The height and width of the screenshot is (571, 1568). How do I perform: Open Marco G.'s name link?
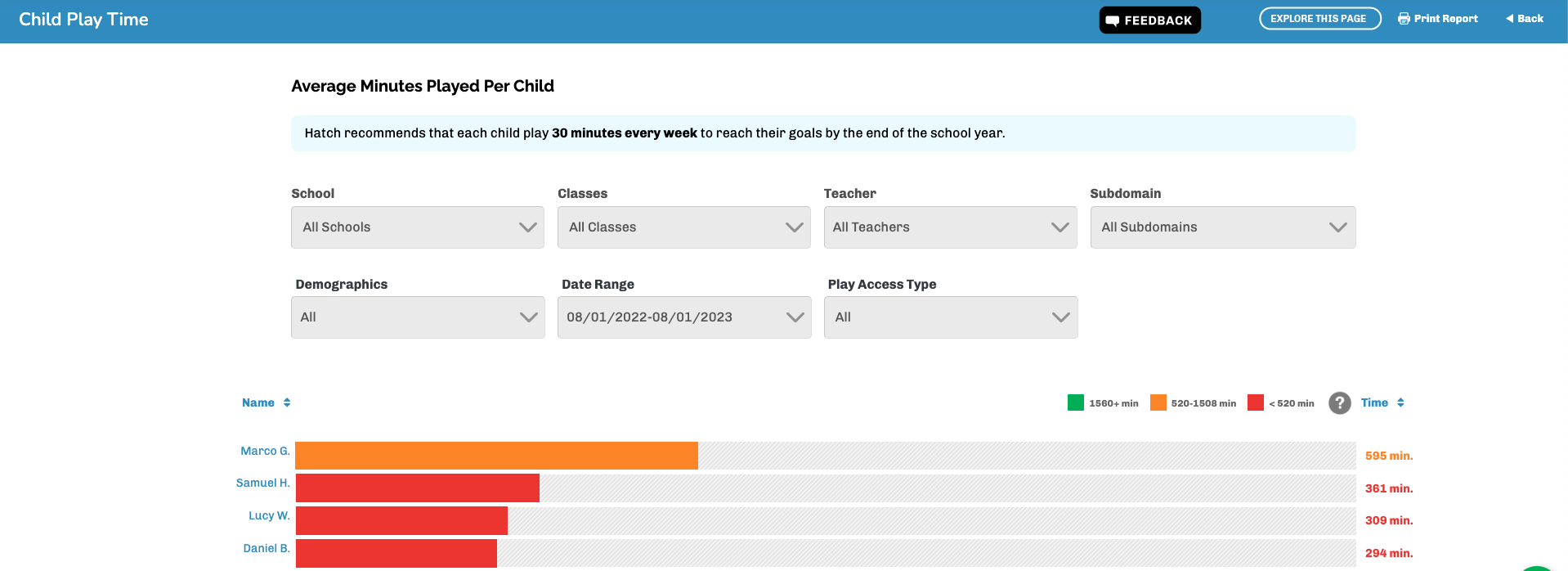pyautogui.click(x=265, y=452)
